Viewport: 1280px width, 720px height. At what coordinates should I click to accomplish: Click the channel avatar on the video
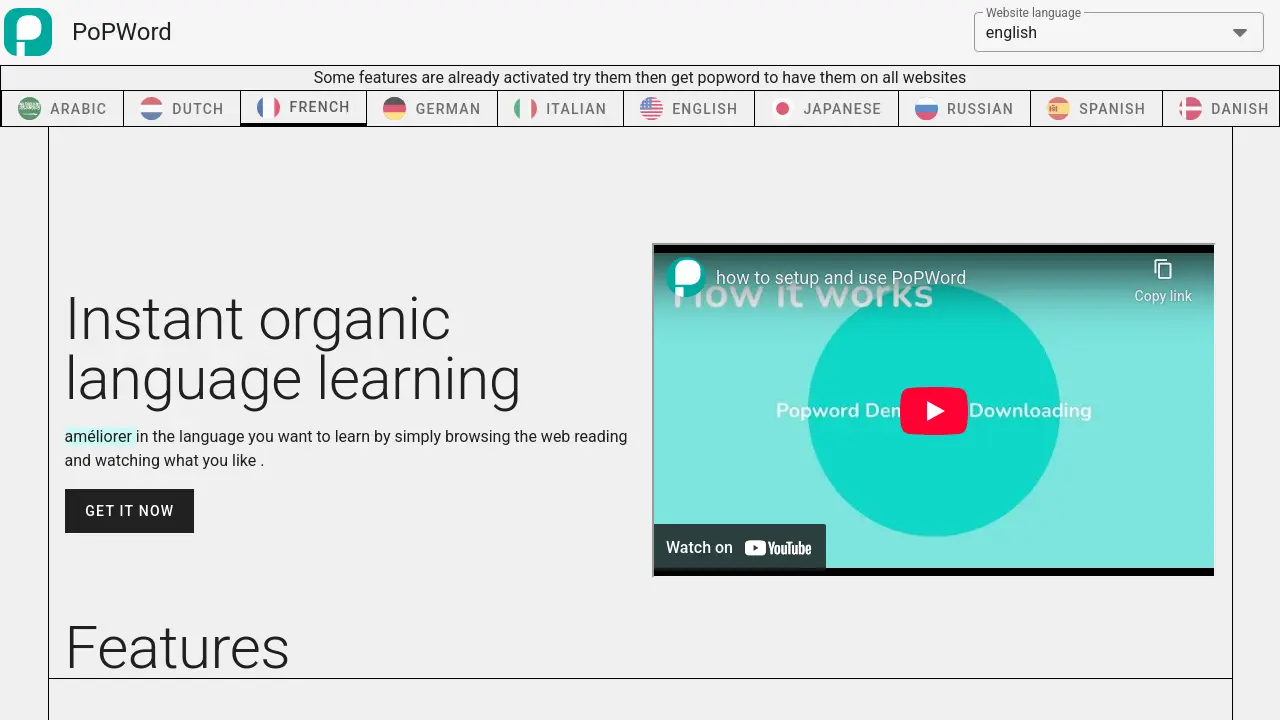[687, 277]
